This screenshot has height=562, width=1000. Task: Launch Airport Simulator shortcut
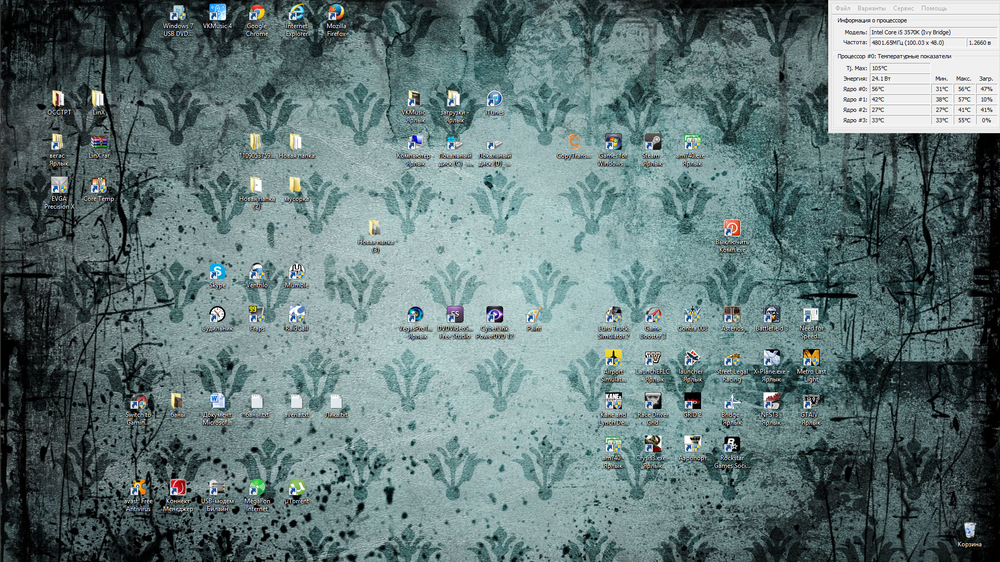tap(613, 366)
